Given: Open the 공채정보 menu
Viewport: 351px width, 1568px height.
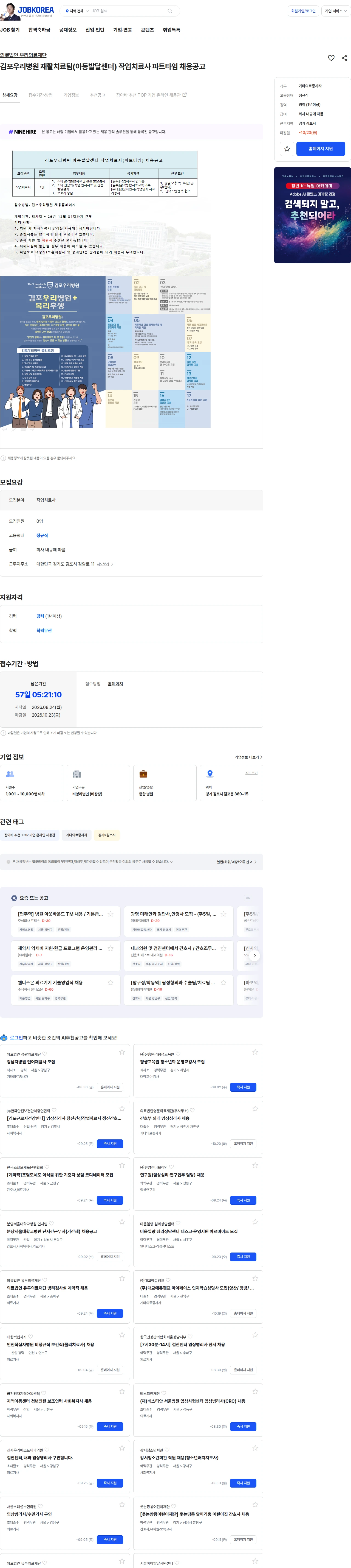Looking at the screenshot, I should coord(67,30).
